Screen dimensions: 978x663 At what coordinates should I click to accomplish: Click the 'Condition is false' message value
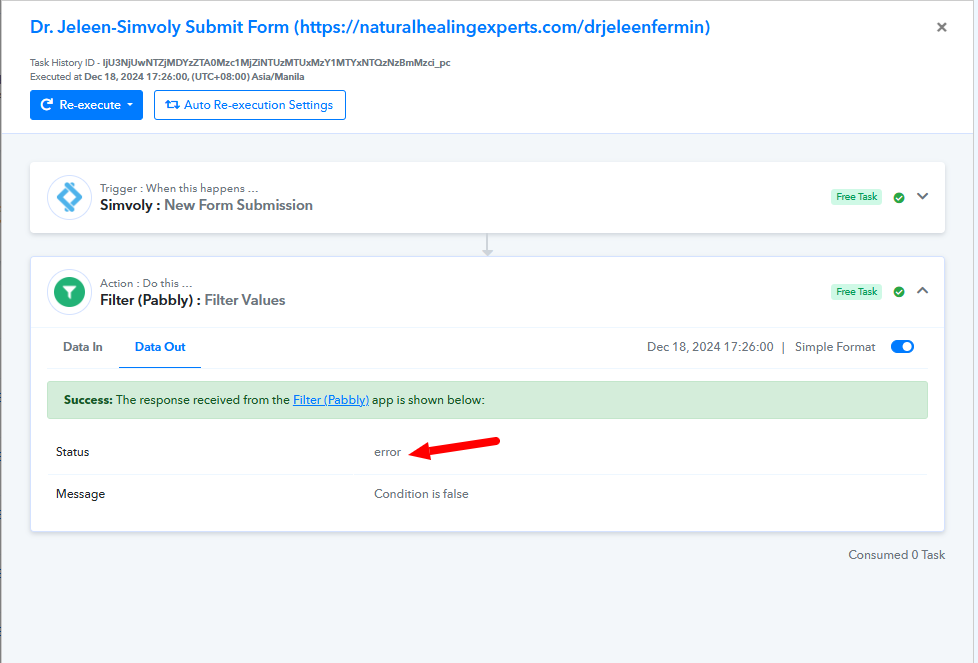421,494
